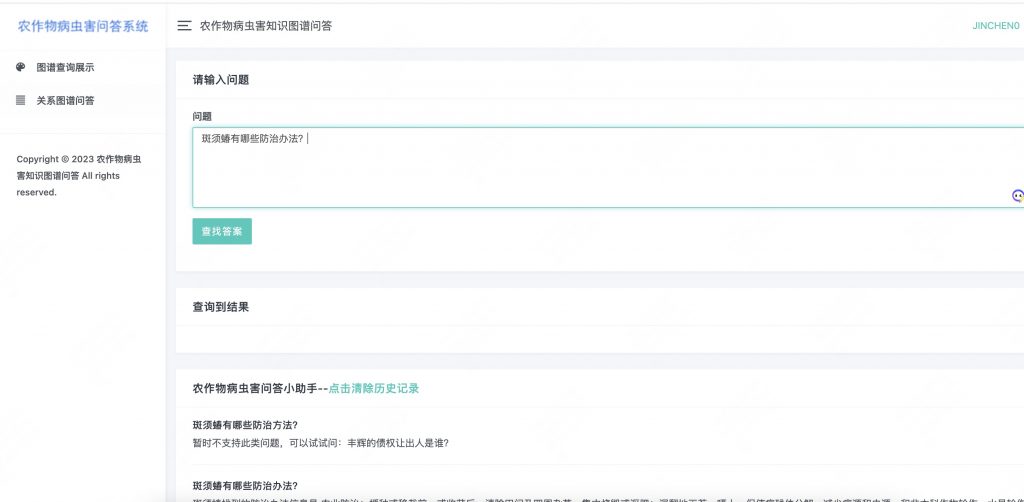Open 关系图谱问答 in the sidebar
This screenshot has width=1024, height=502.
click(65, 101)
